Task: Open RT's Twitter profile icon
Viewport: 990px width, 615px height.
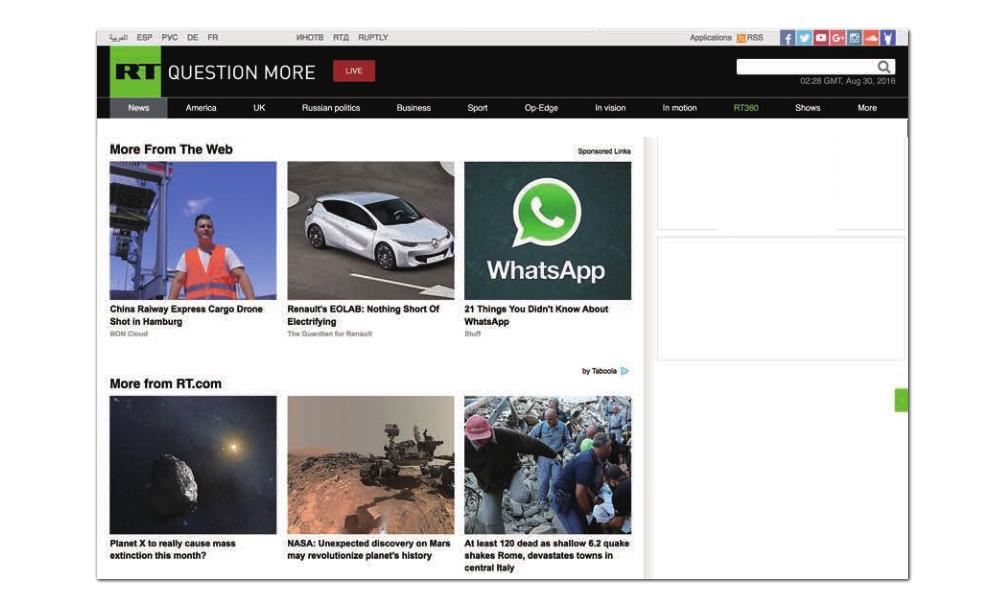Action: click(804, 38)
